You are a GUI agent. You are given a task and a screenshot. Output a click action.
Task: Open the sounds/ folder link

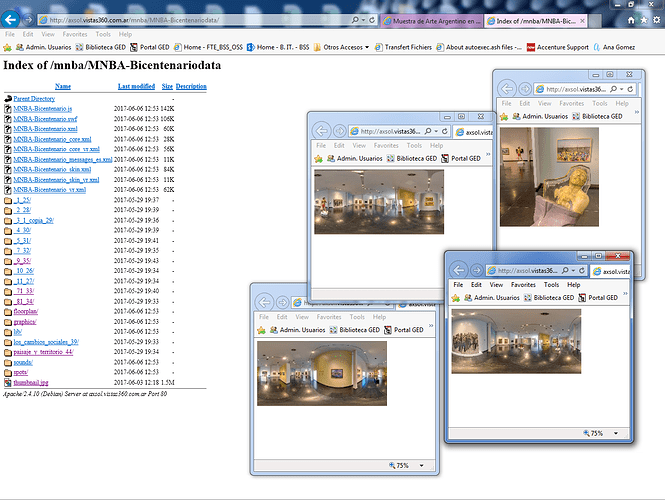click(23, 362)
